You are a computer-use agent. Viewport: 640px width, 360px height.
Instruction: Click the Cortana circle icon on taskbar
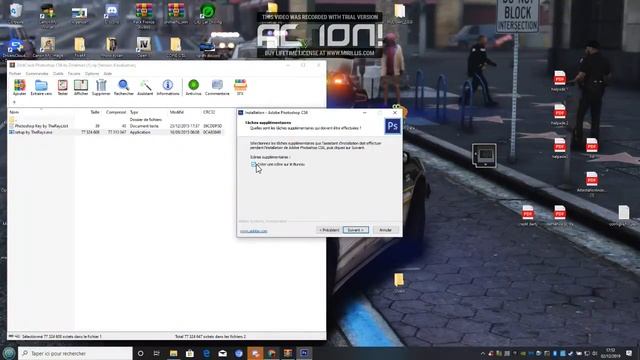tap(140, 353)
